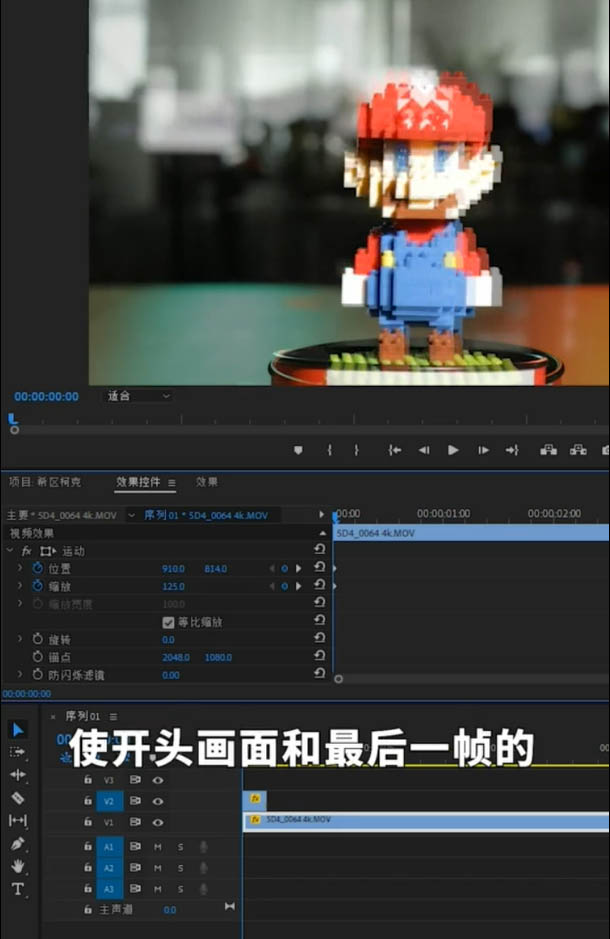Go to previous 位置 keyframe
The width and height of the screenshot is (610, 939).
pos(272,568)
